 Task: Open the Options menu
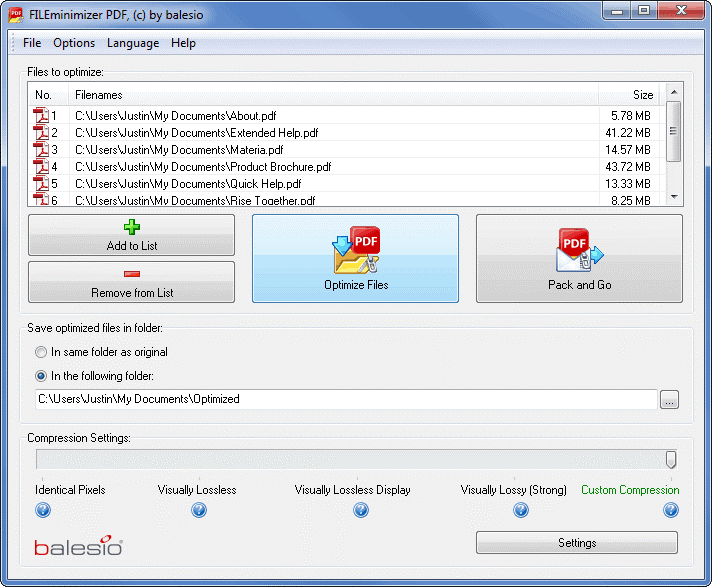(74, 43)
